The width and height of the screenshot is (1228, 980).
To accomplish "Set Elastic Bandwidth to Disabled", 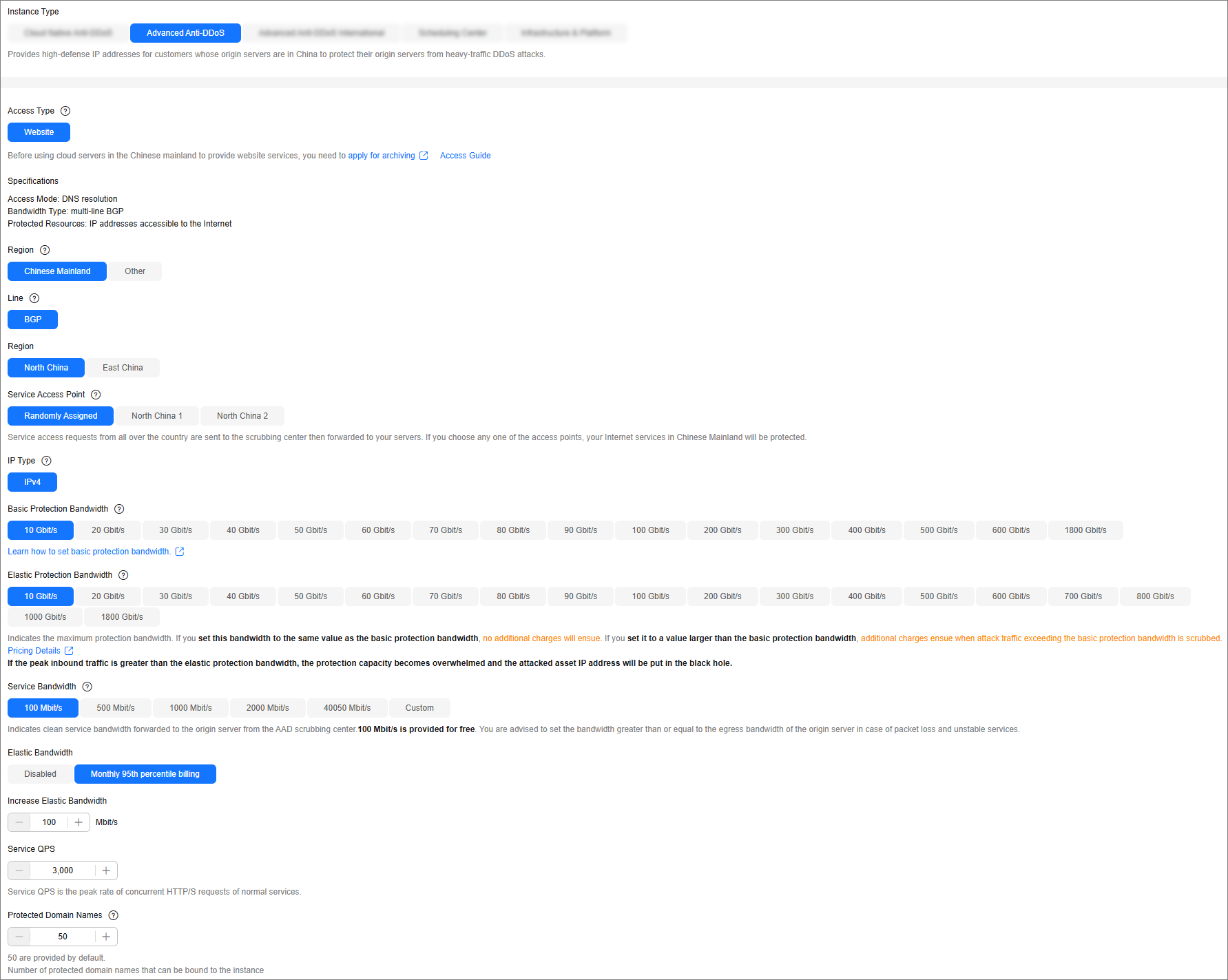I will point(40,774).
